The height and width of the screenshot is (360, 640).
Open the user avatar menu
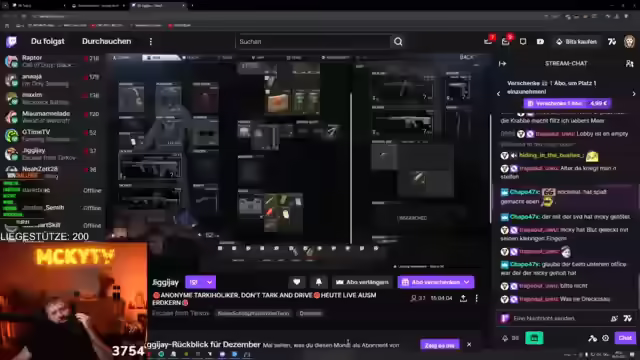click(x=629, y=42)
